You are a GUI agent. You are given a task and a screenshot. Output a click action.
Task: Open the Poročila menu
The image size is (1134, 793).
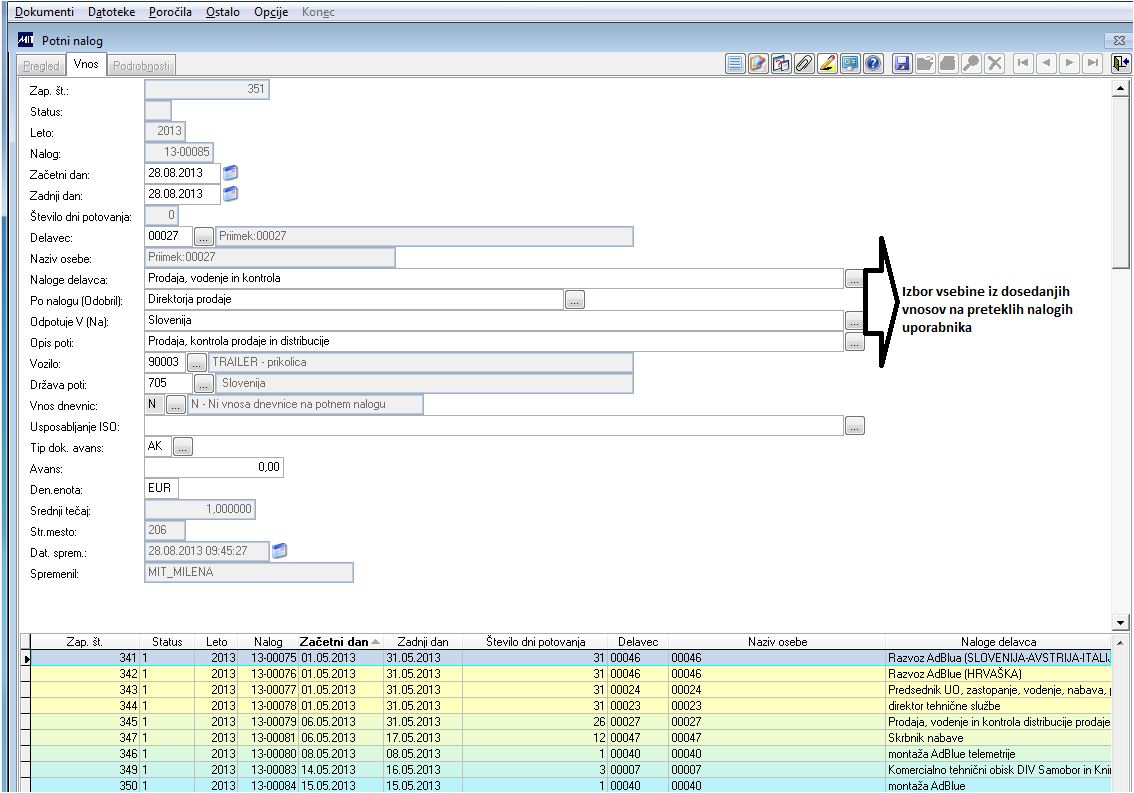[170, 12]
